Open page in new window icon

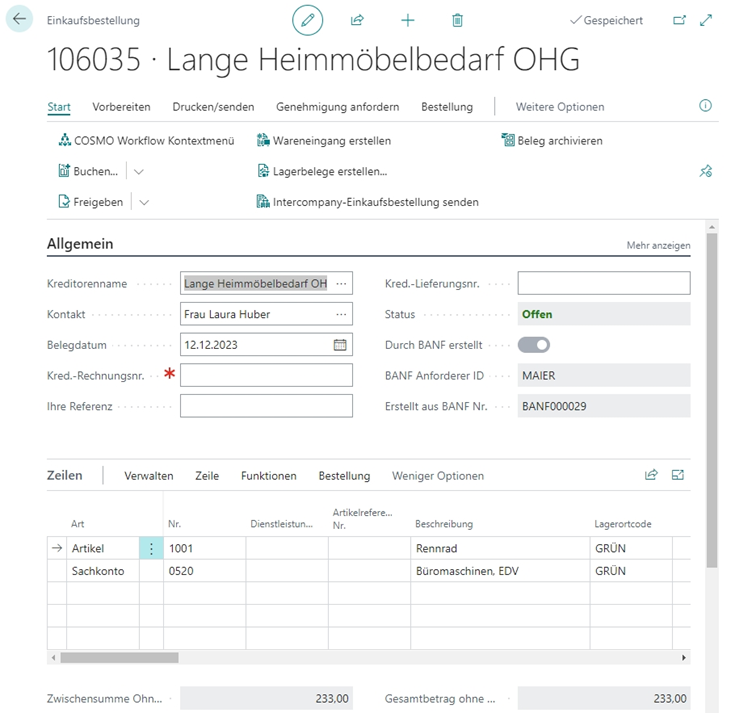coord(680,20)
